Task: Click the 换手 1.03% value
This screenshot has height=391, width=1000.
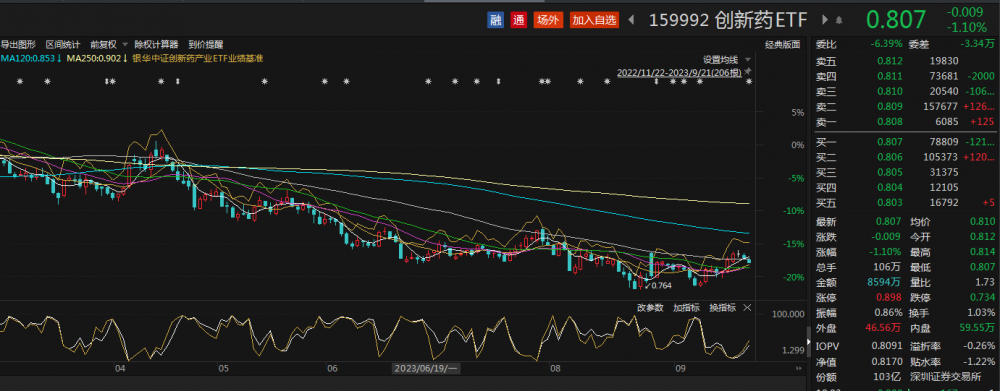Action: coord(980,313)
